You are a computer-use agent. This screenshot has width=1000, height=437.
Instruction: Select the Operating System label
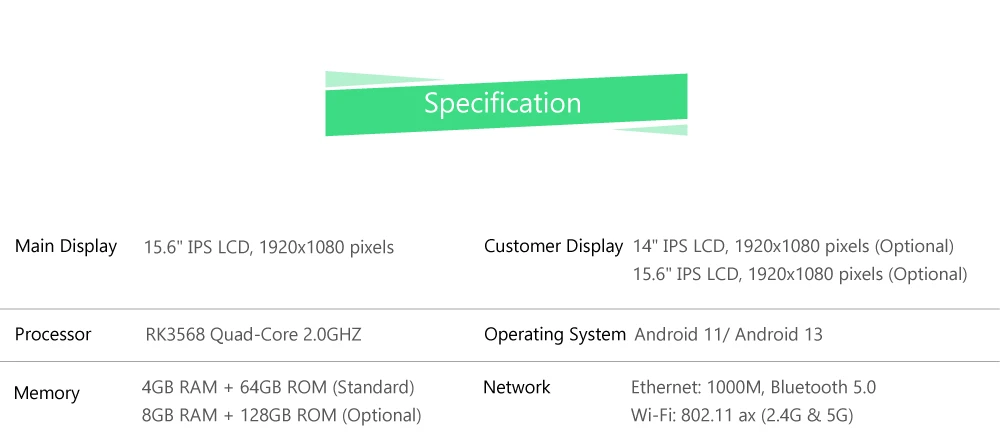click(x=555, y=334)
